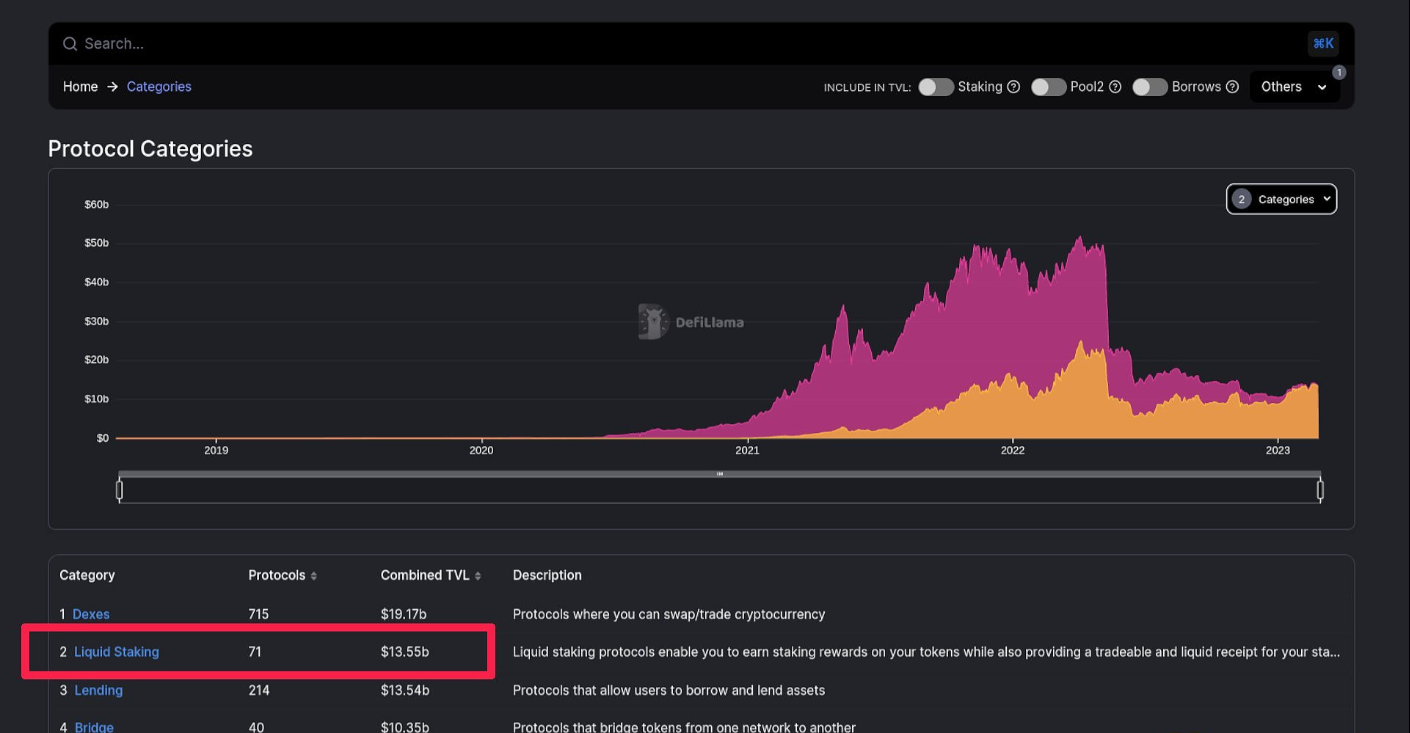This screenshot has height=733, width=1410.
Task: Turn on the Pool2 toggle
Action: [x=1048, y=87]
